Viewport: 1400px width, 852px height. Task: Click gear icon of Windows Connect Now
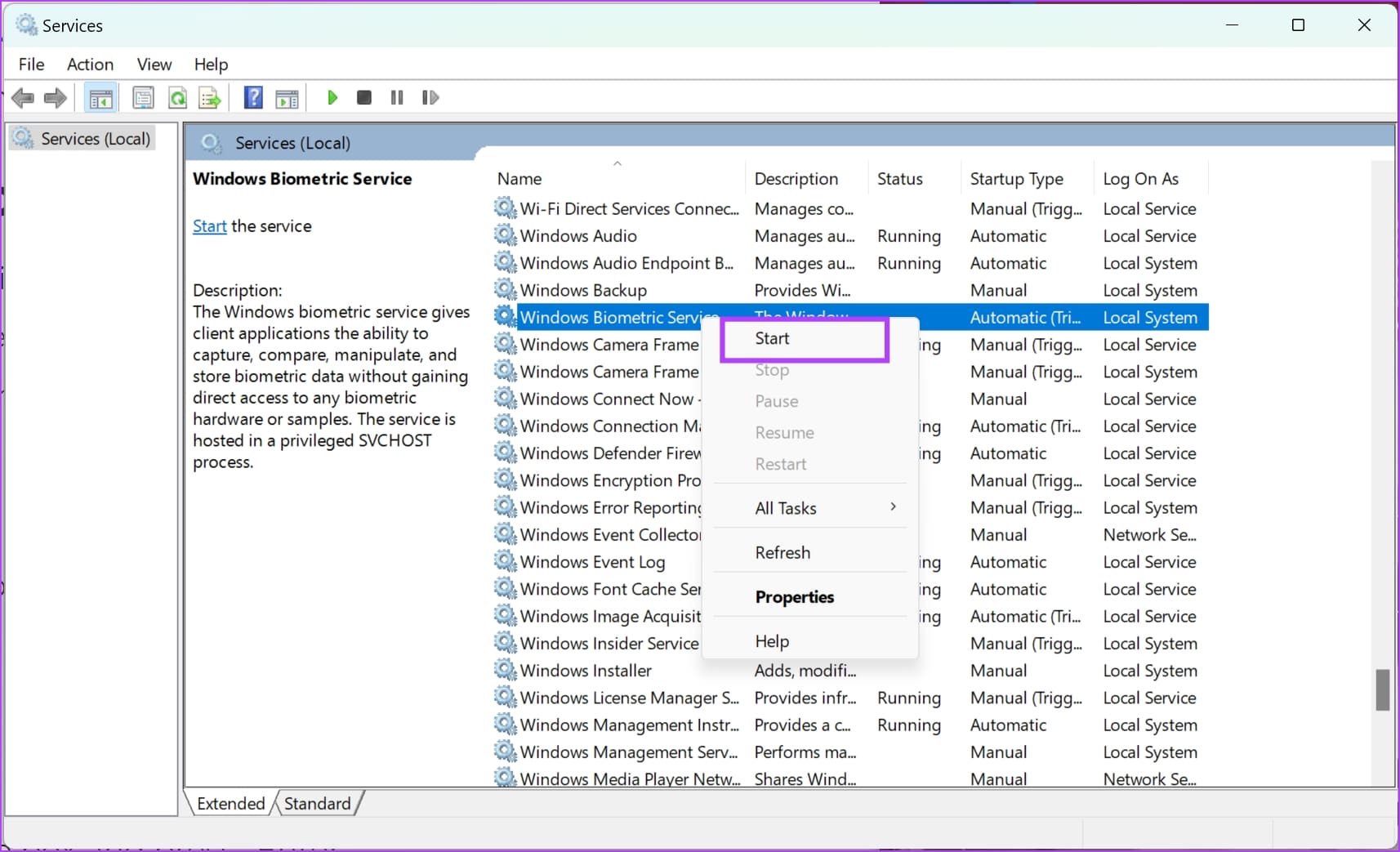tap(506, 398)
